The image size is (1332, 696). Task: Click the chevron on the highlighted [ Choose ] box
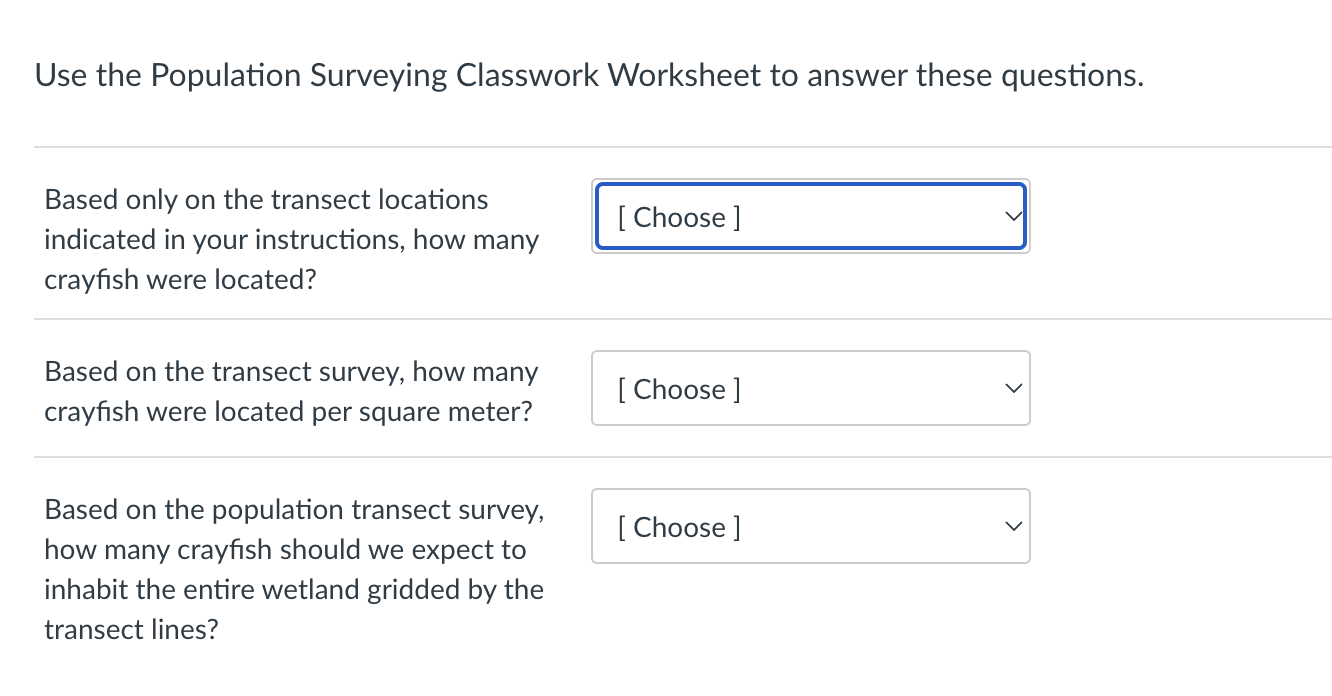[1012, 216]
